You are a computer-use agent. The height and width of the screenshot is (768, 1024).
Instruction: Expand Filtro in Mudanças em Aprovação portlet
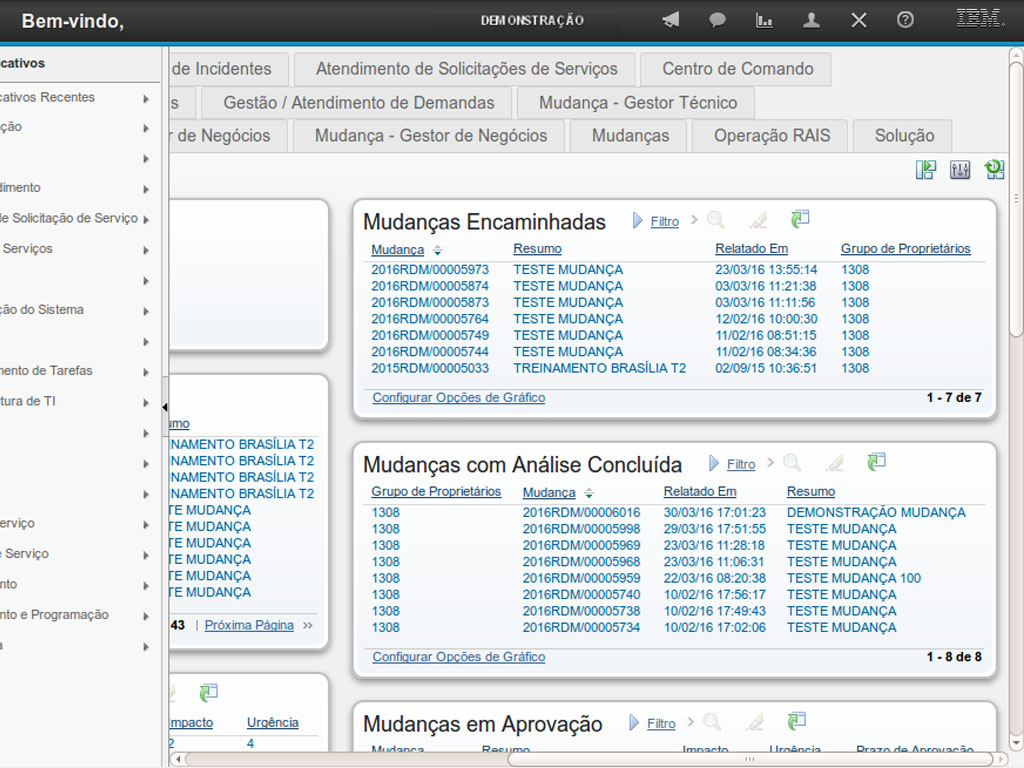click(x=661, y=723)
